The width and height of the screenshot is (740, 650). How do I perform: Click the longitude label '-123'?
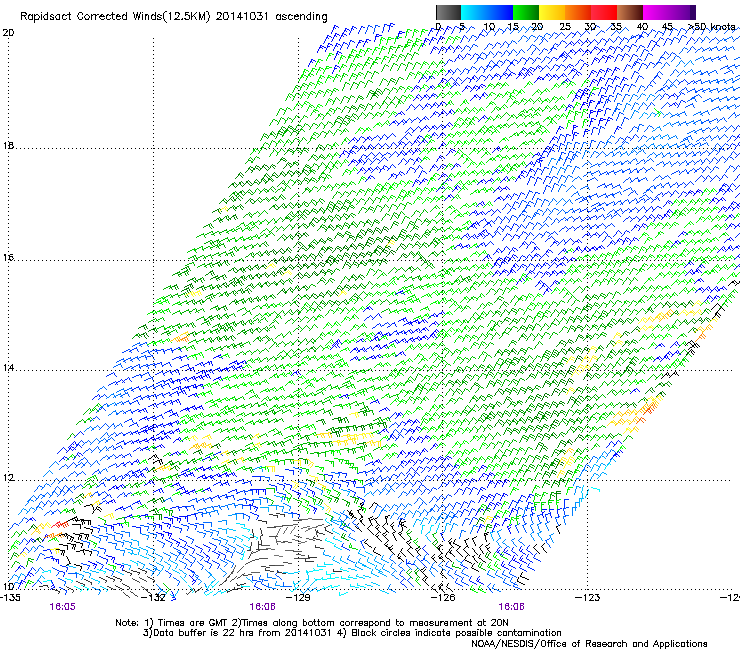(x=588, y=598)
